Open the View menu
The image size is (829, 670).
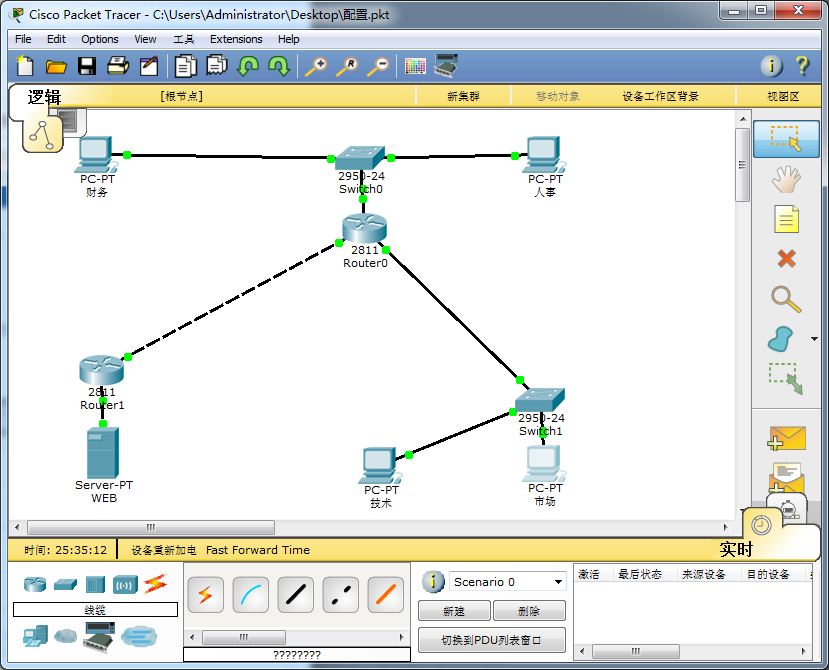[x=145, y=39]
